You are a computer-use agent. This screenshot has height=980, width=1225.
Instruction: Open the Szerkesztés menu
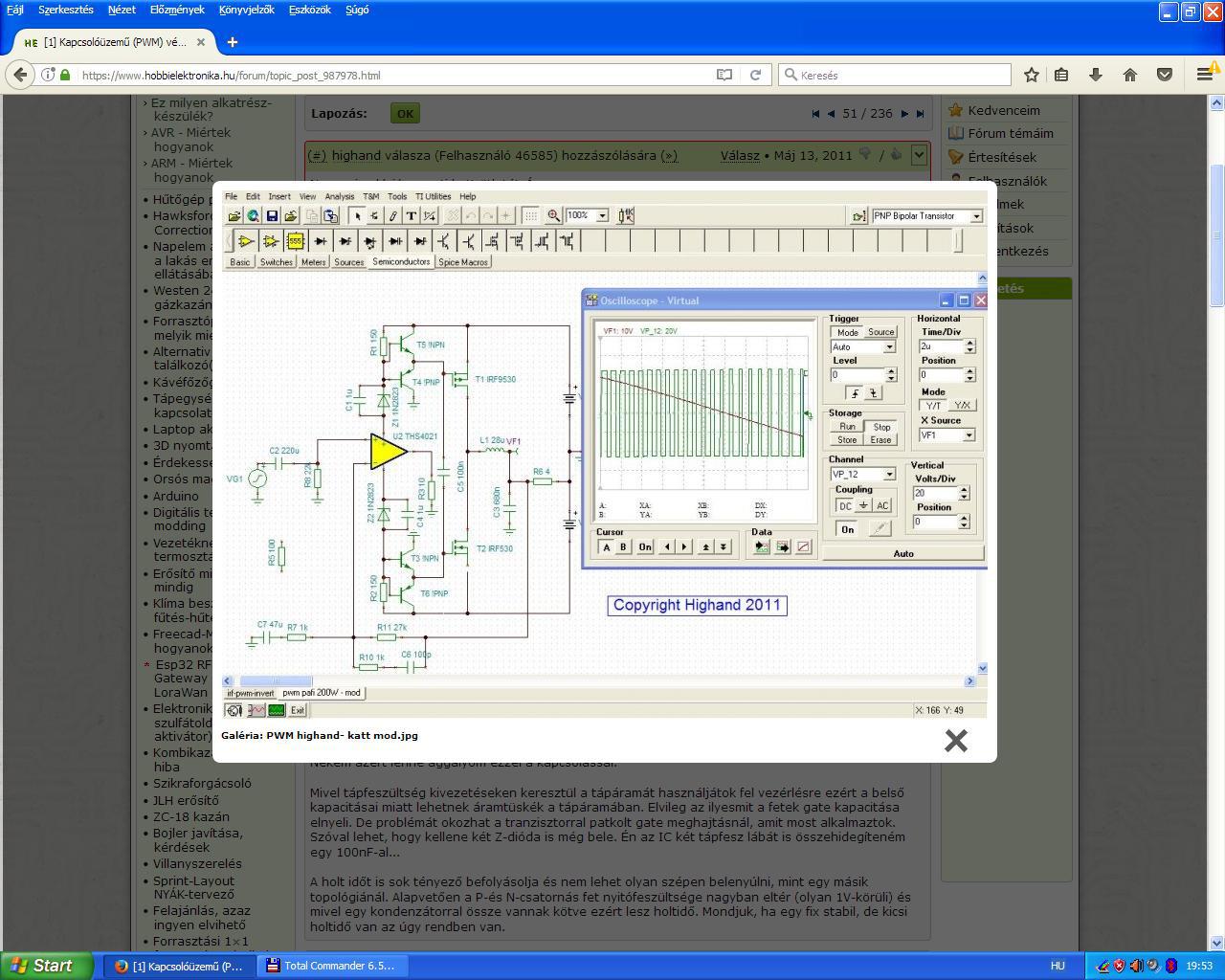pyautogui.click(x=66, y=10)
